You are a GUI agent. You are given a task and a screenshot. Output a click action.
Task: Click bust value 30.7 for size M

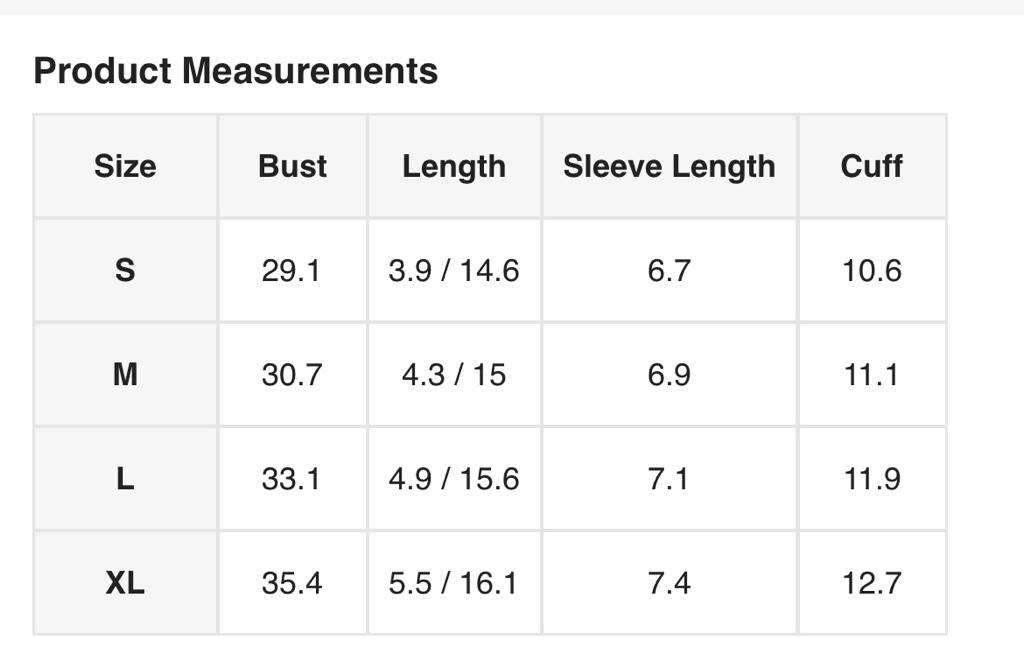(x=292, y=375)
